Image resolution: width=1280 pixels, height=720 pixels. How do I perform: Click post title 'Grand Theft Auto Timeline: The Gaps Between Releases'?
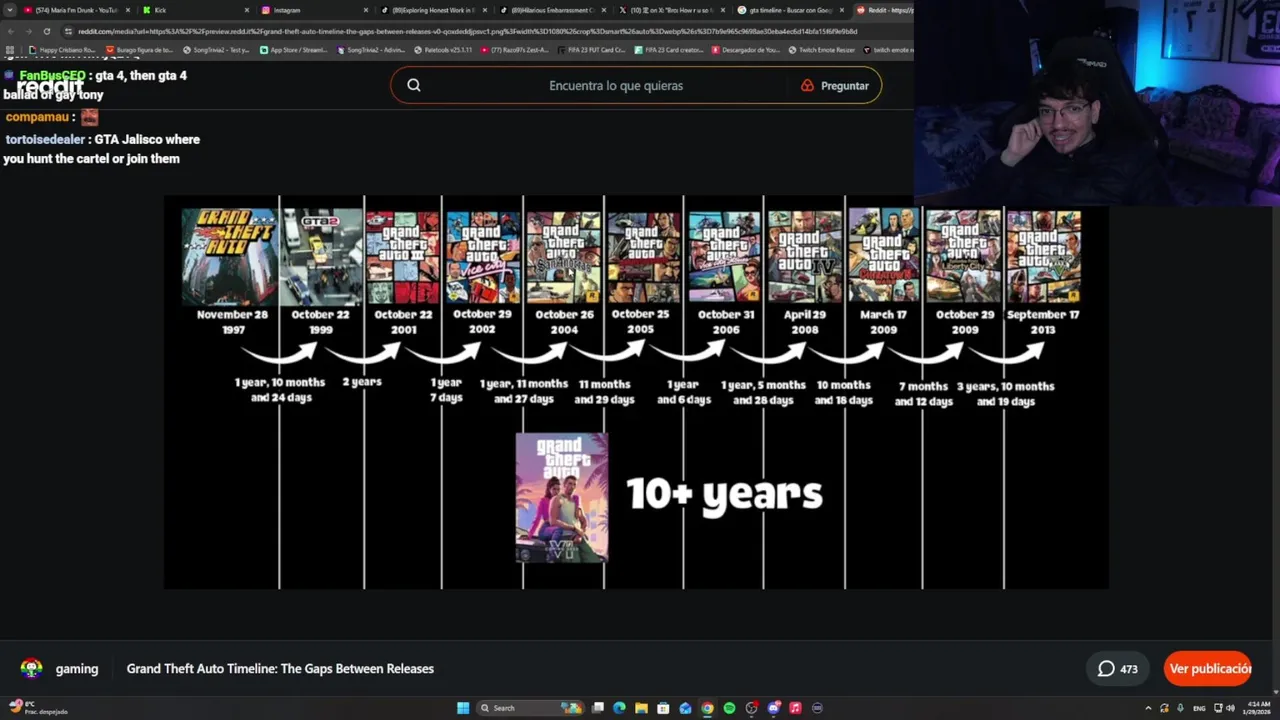pos(280,669)
